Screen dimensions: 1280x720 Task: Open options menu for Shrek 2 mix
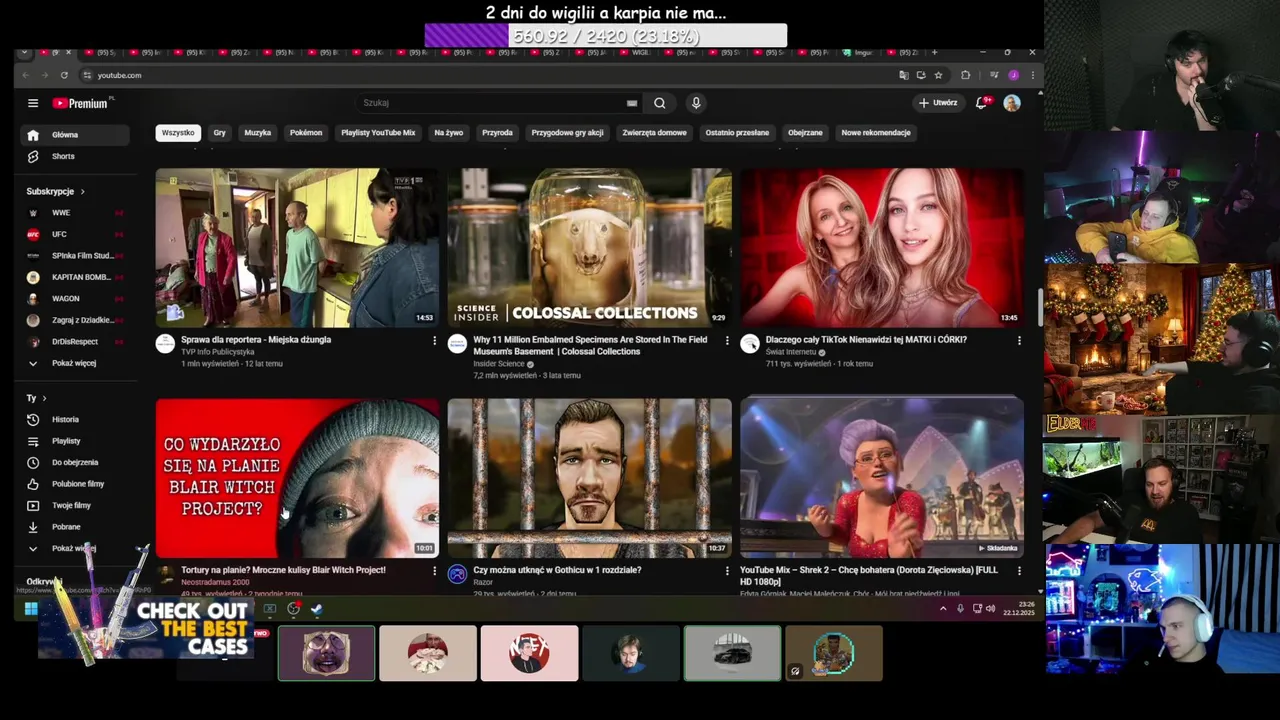point(1019,571)
